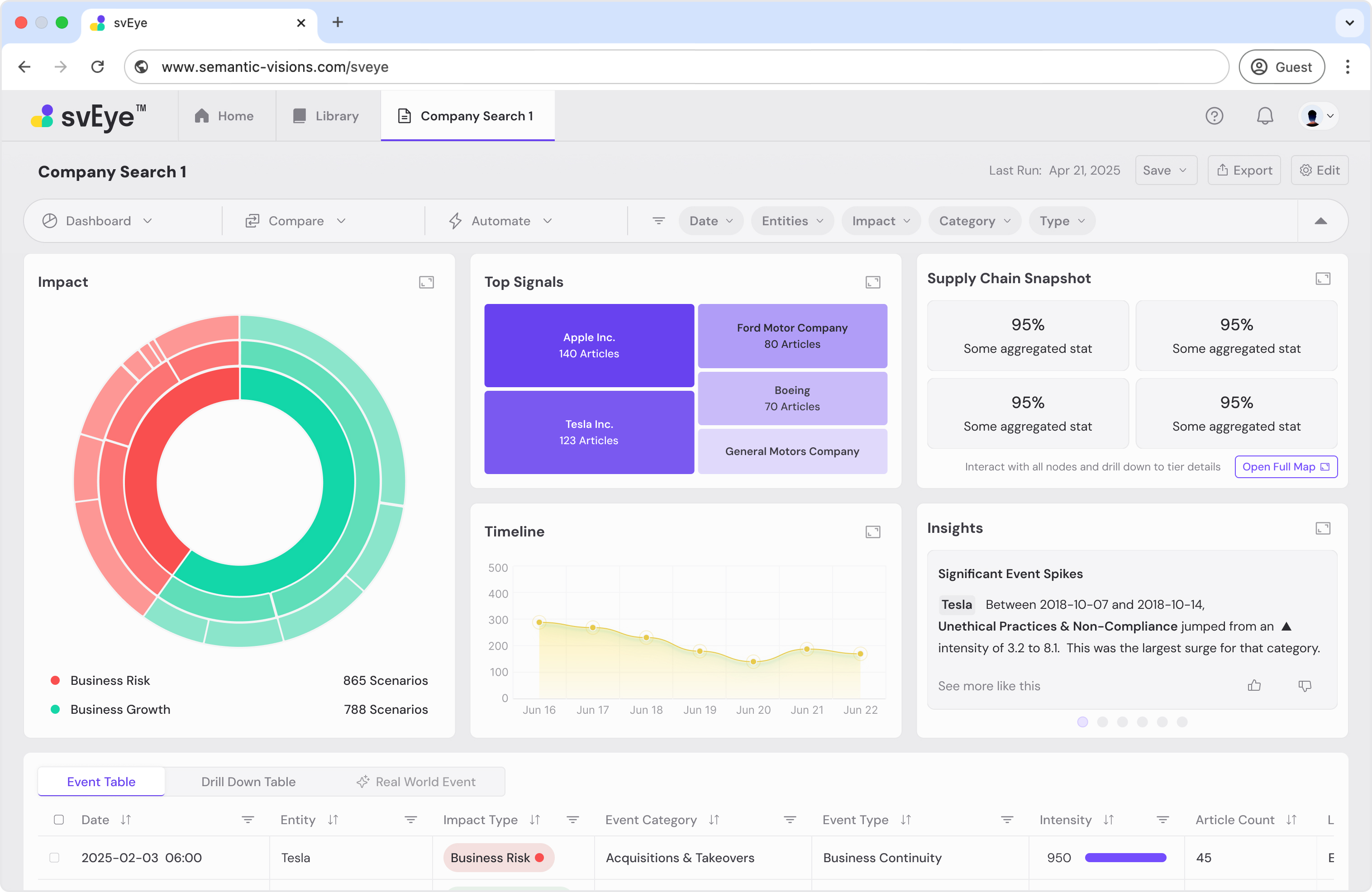This screenshot has height=892, width=1372.
Task: Filter the Intensity column
Action: click(1163, 819)
